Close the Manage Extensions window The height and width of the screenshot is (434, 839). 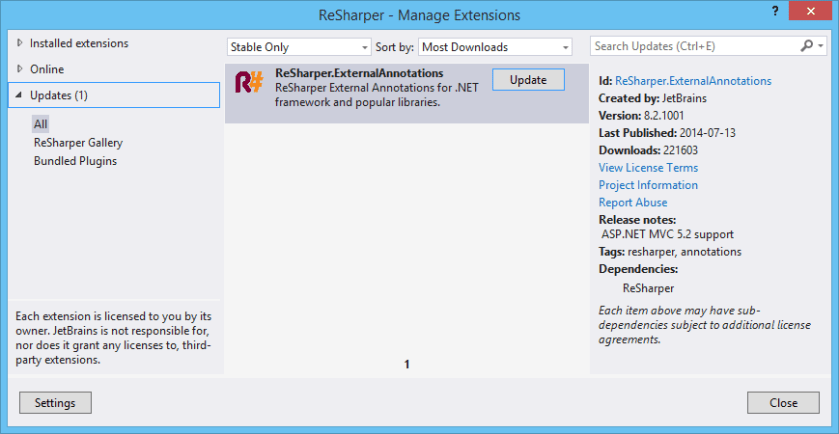(x=811, y=12)
